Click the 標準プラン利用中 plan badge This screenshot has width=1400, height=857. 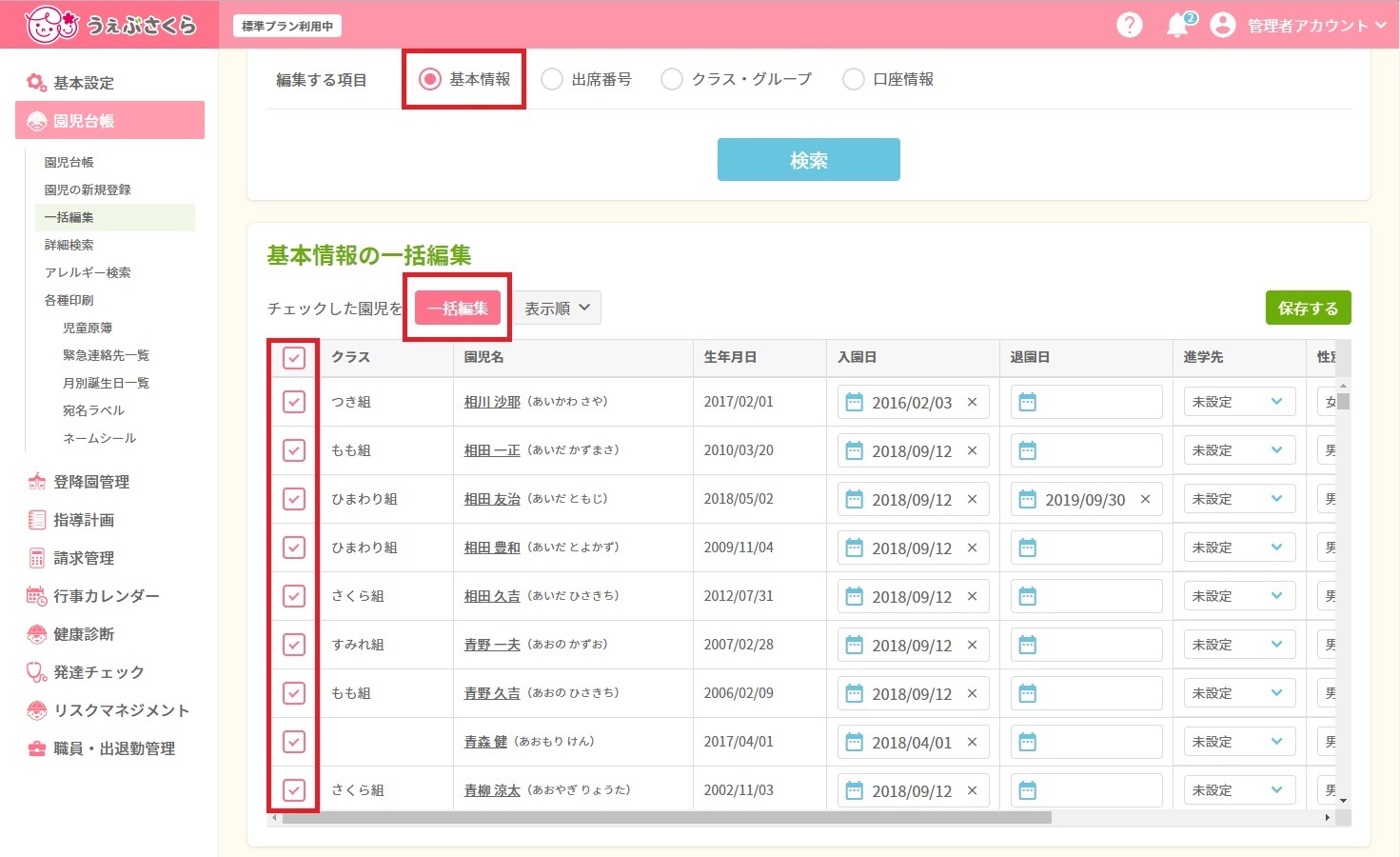click(287, 26)
